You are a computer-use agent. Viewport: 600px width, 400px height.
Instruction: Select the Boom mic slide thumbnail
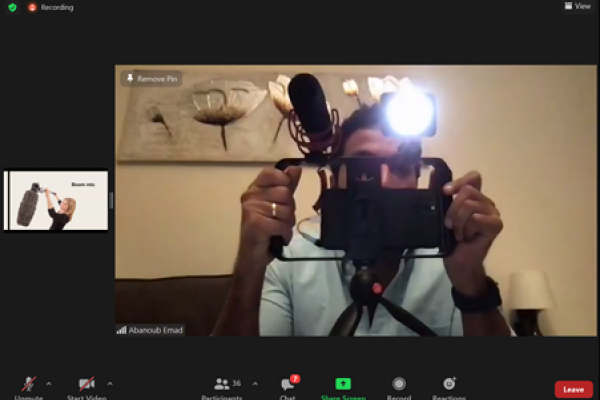pyautogui.click(x=56, y=200)
